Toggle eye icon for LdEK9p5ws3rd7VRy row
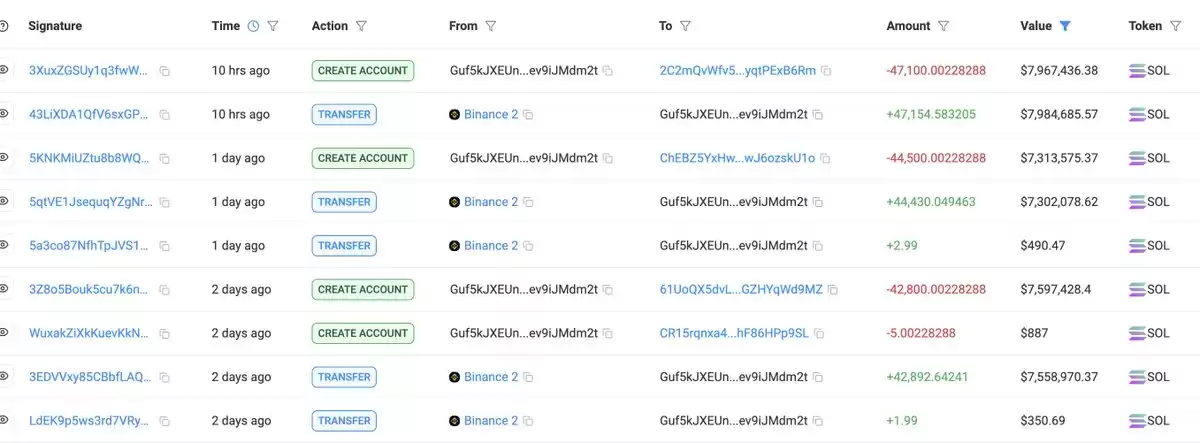The width and height of the screenshot is (1200, 443). [x=4, y=420]
